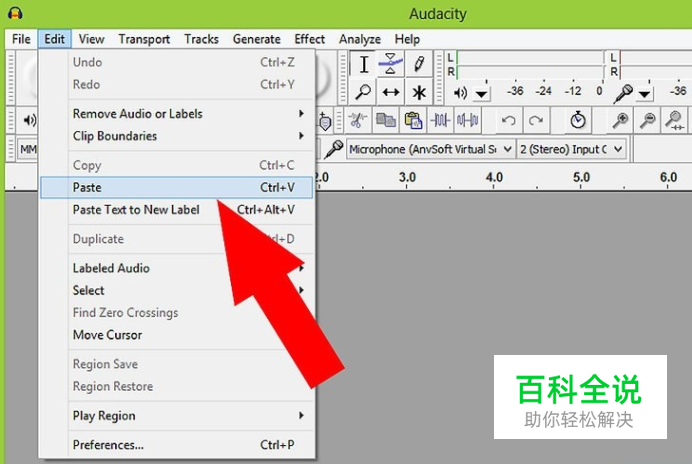Select the Zoom magnifier tool

coord(364,92)
